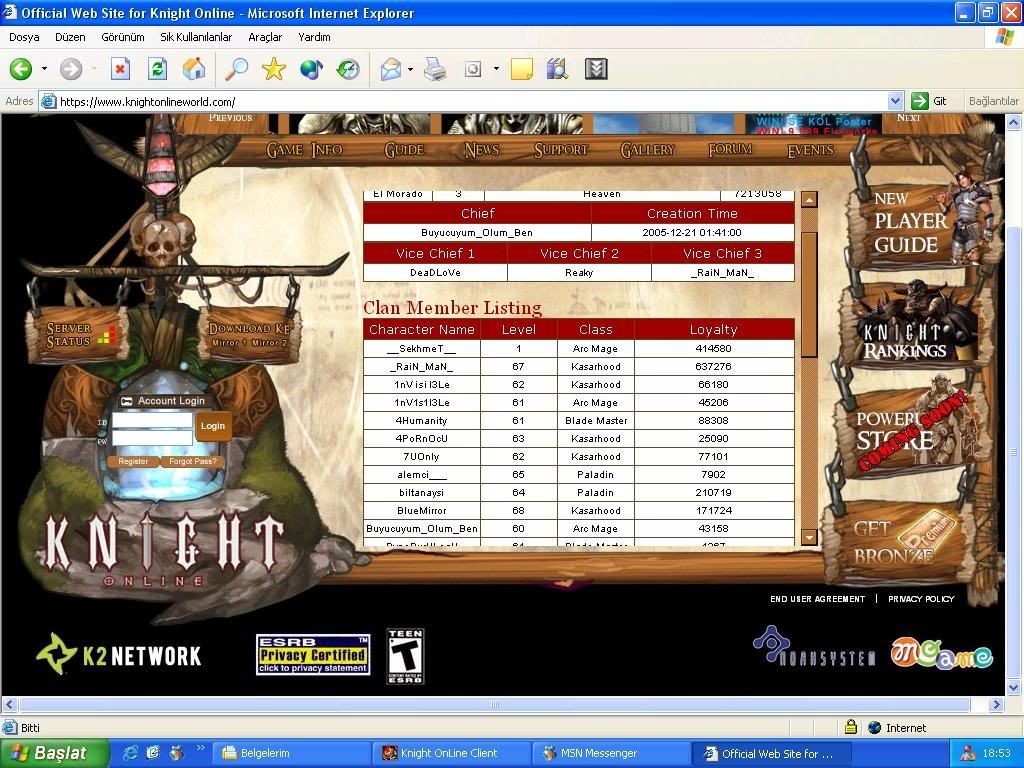Screen dimensions: 1024x768
Task: Switch to Knight OnLine Client taskbar button
Action: click(x=449, y=753)
